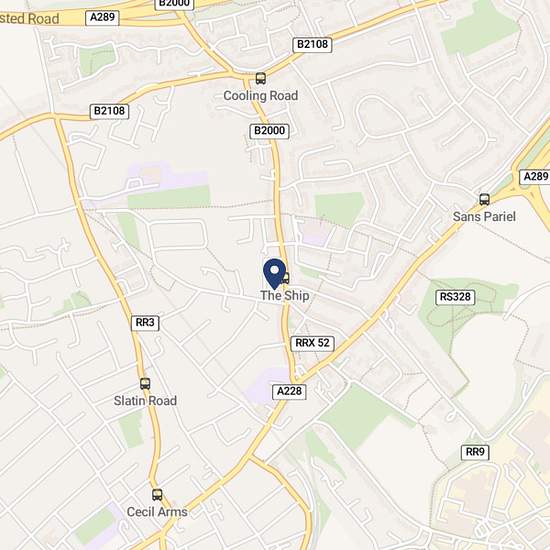This screenshot has width=550, height=550.
Task: Click the blue location pin marker
Action: [274, 274]
